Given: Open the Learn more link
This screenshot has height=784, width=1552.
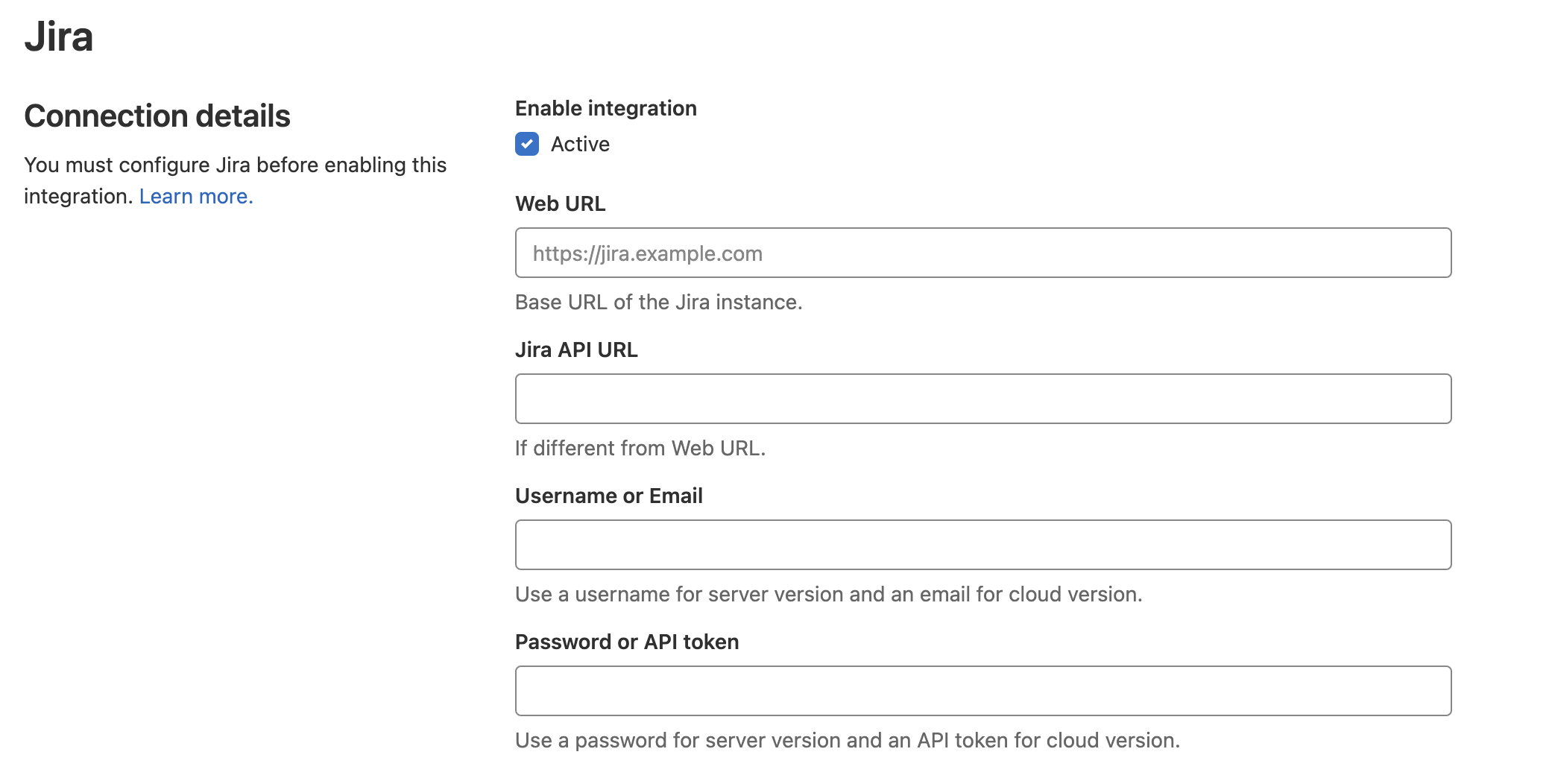Looking at the screenshot, I should click(x=196, y=196).
